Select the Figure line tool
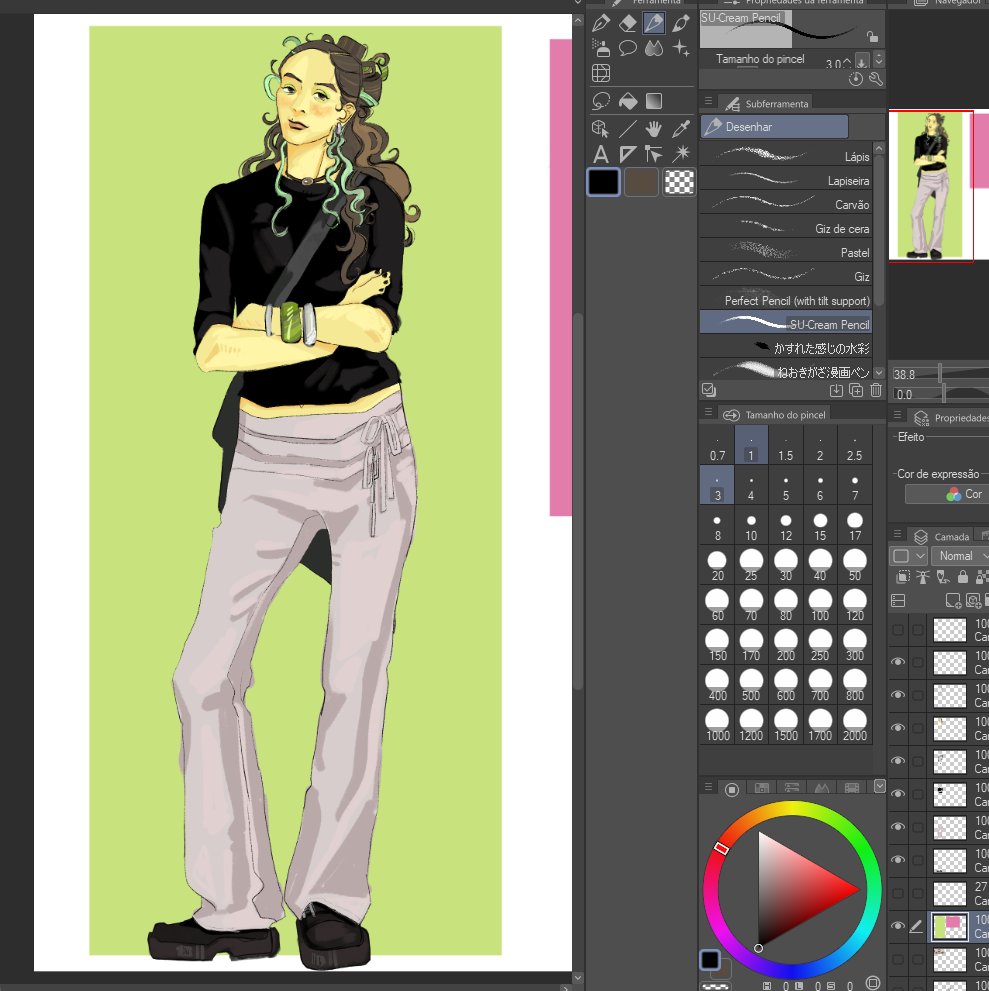This screenshot has width=989, height=991. pyautogui.click(x=628, y=129)
